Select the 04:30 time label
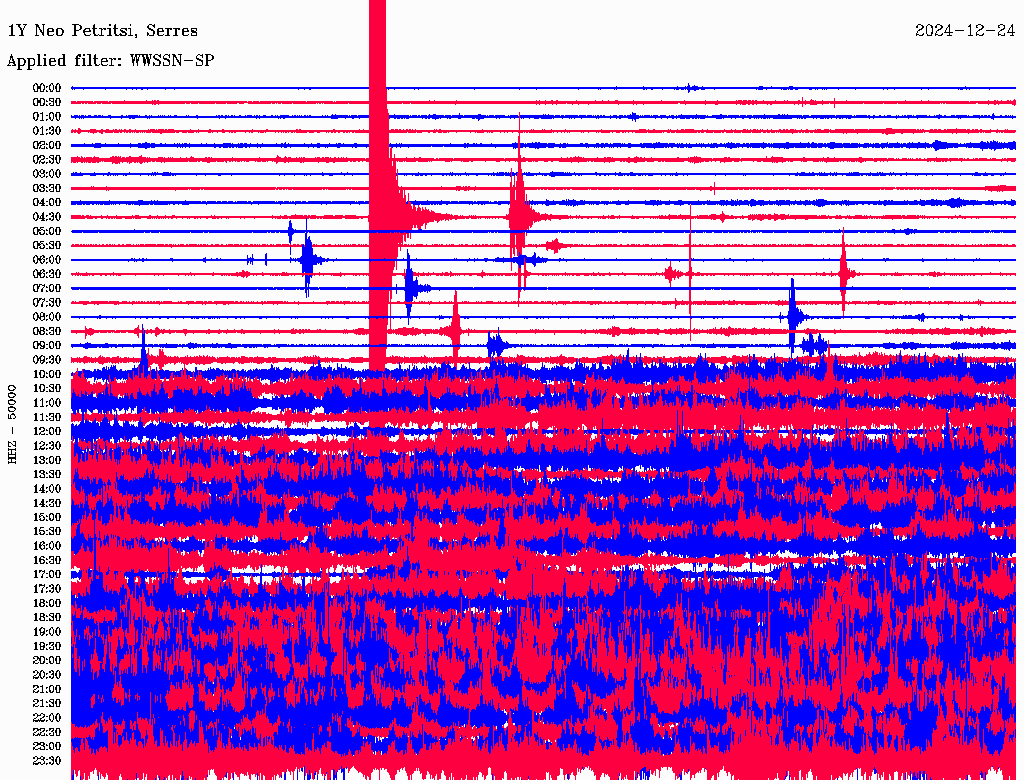1024x780 pixels. (x=47, y=217)
